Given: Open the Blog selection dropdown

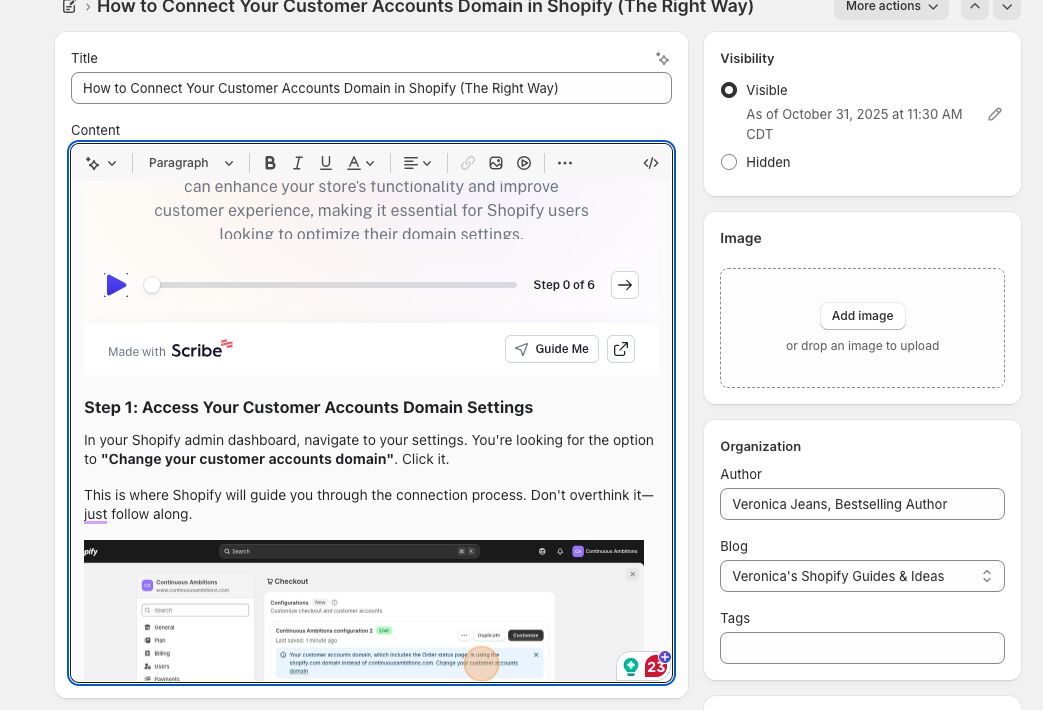Looking at the screenshot, I should [862, 576].
